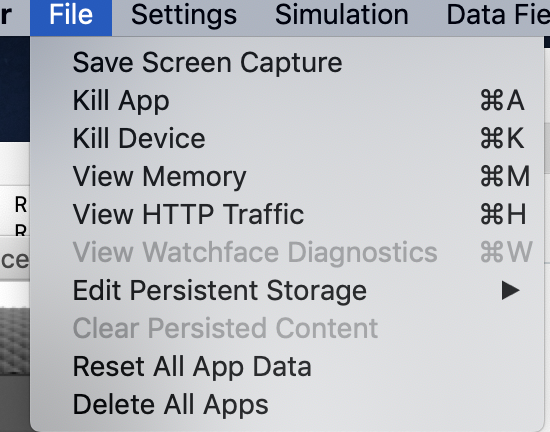Viewport: 550px width, 432px height.
Task: Click the disabled Clear Persisted Content item
Action: coord(287,328)
